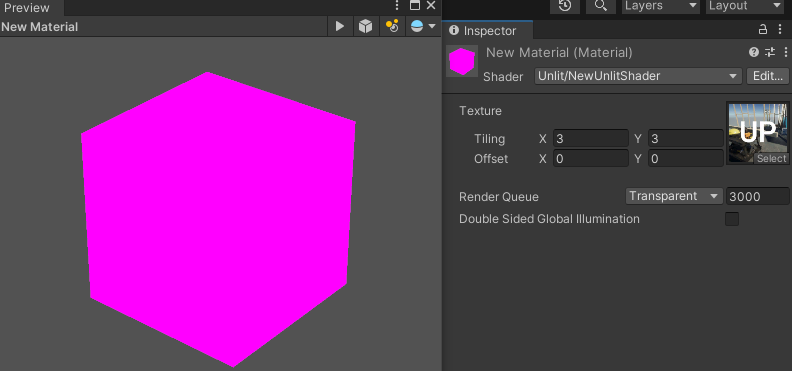Open the material help question mark icon
The width and height of the screenshot is (792, 371).
[x=754, y=52]
